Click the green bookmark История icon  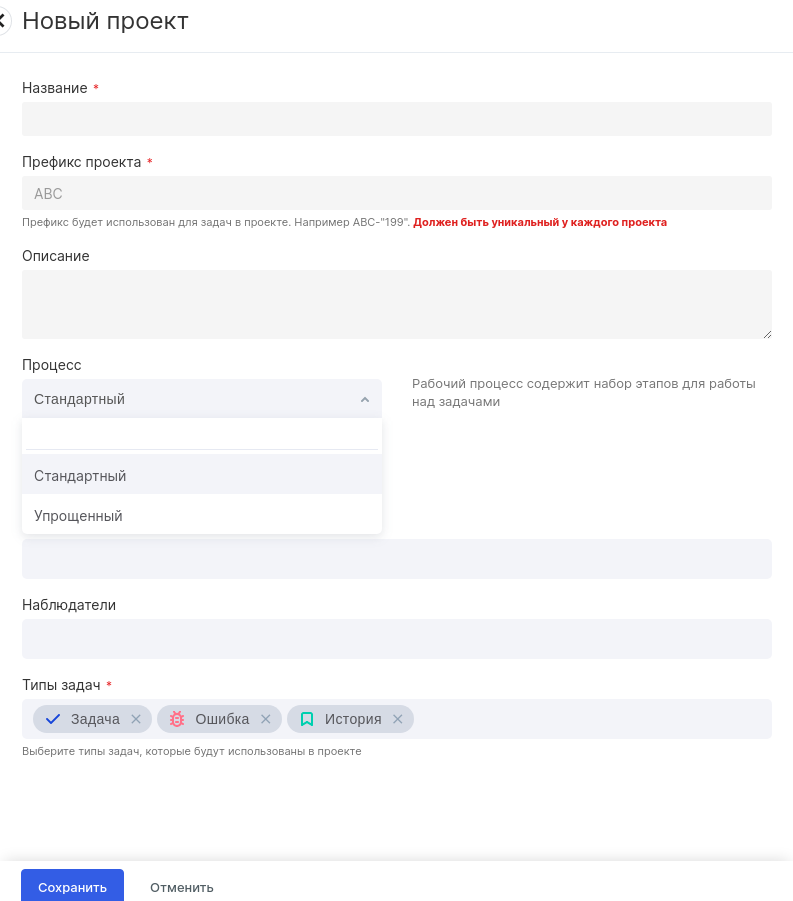pos(307,719)
